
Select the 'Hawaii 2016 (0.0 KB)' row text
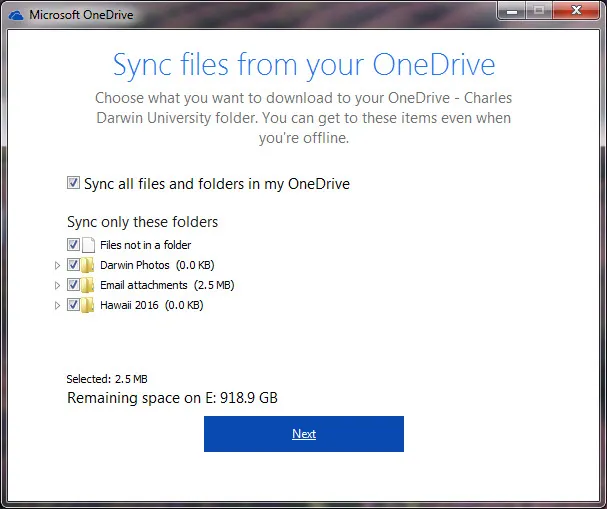coord(152,305)
